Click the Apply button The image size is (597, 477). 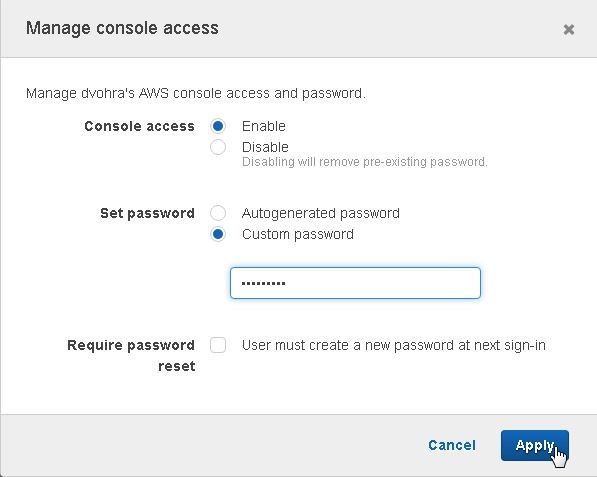pyautogui.click(x=535, y=445)
